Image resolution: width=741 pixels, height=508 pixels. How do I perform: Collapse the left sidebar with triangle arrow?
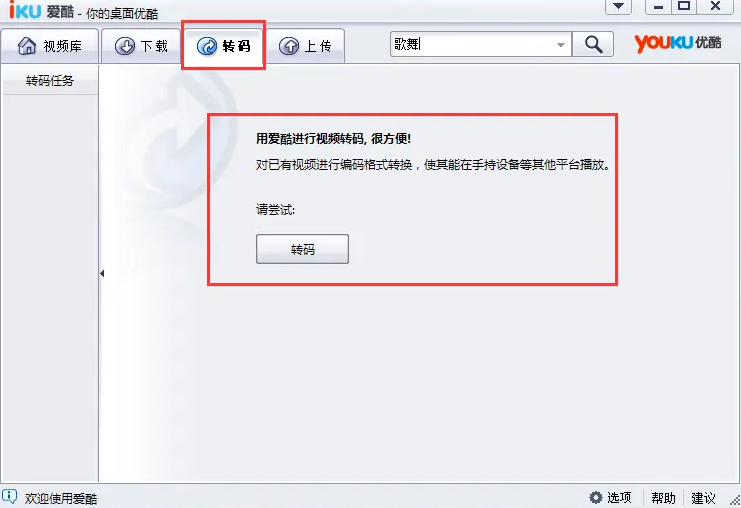[102, 273]
